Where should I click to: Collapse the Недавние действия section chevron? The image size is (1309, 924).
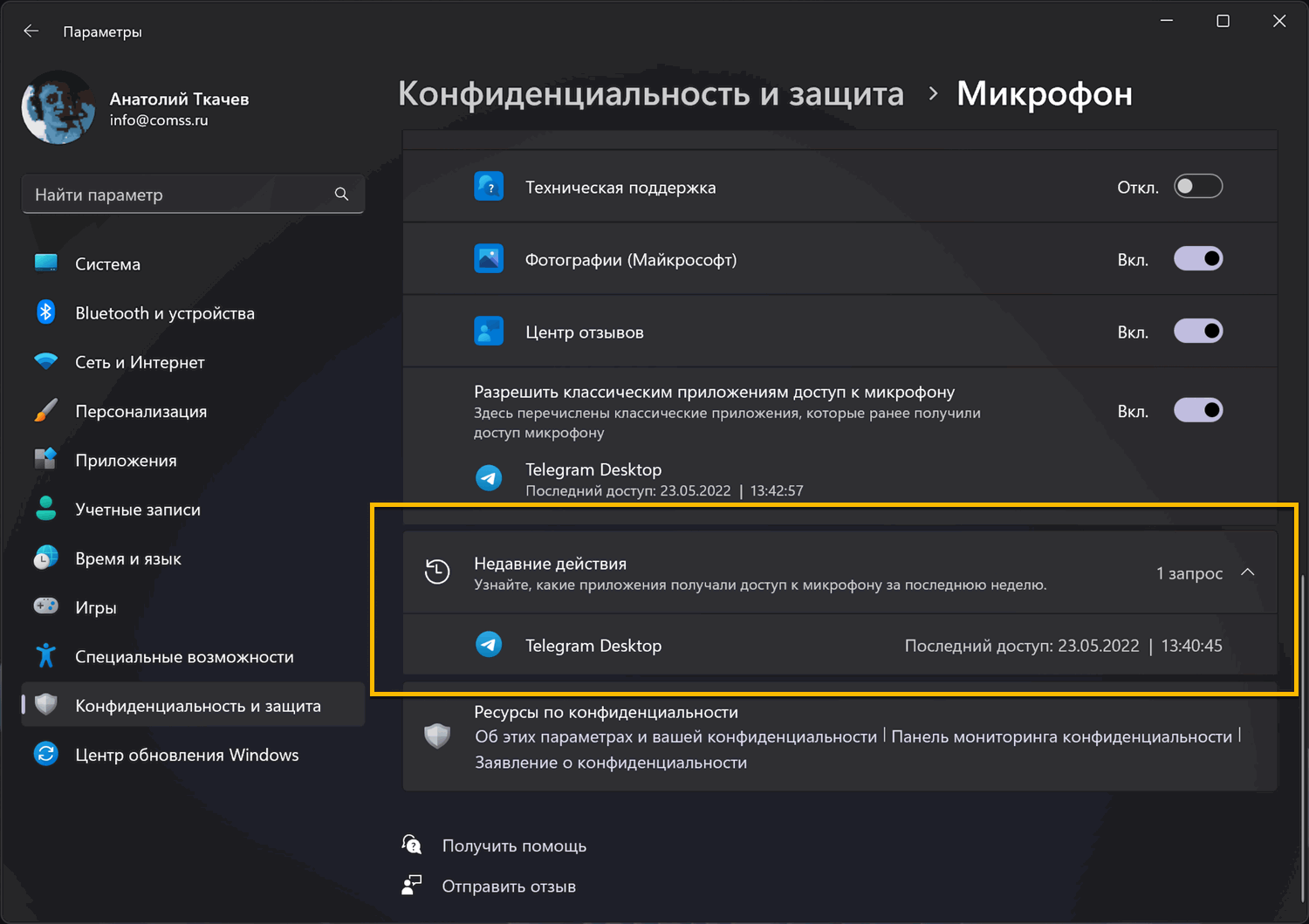[1248, 572]
